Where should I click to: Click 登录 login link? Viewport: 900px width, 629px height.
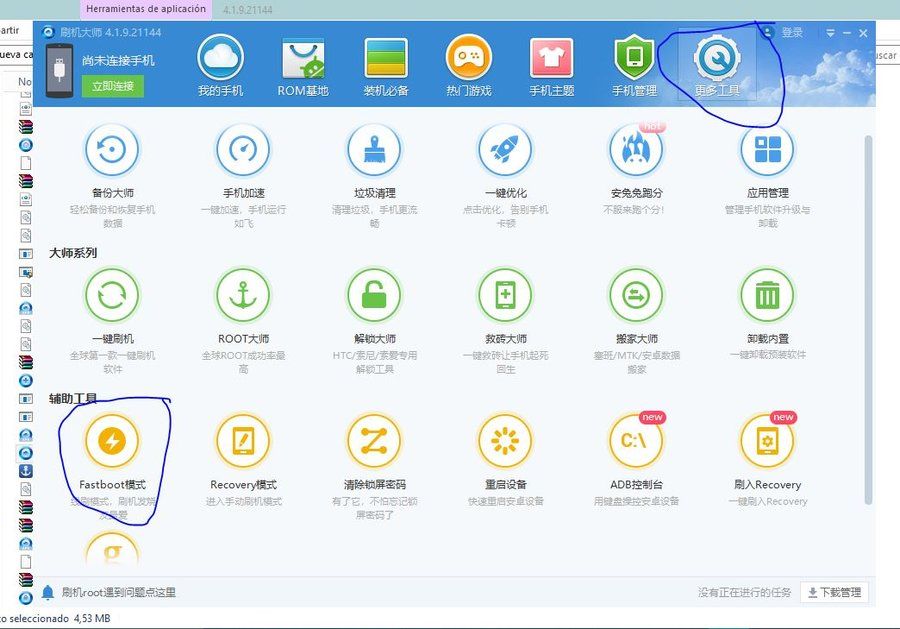pos(792,33)
